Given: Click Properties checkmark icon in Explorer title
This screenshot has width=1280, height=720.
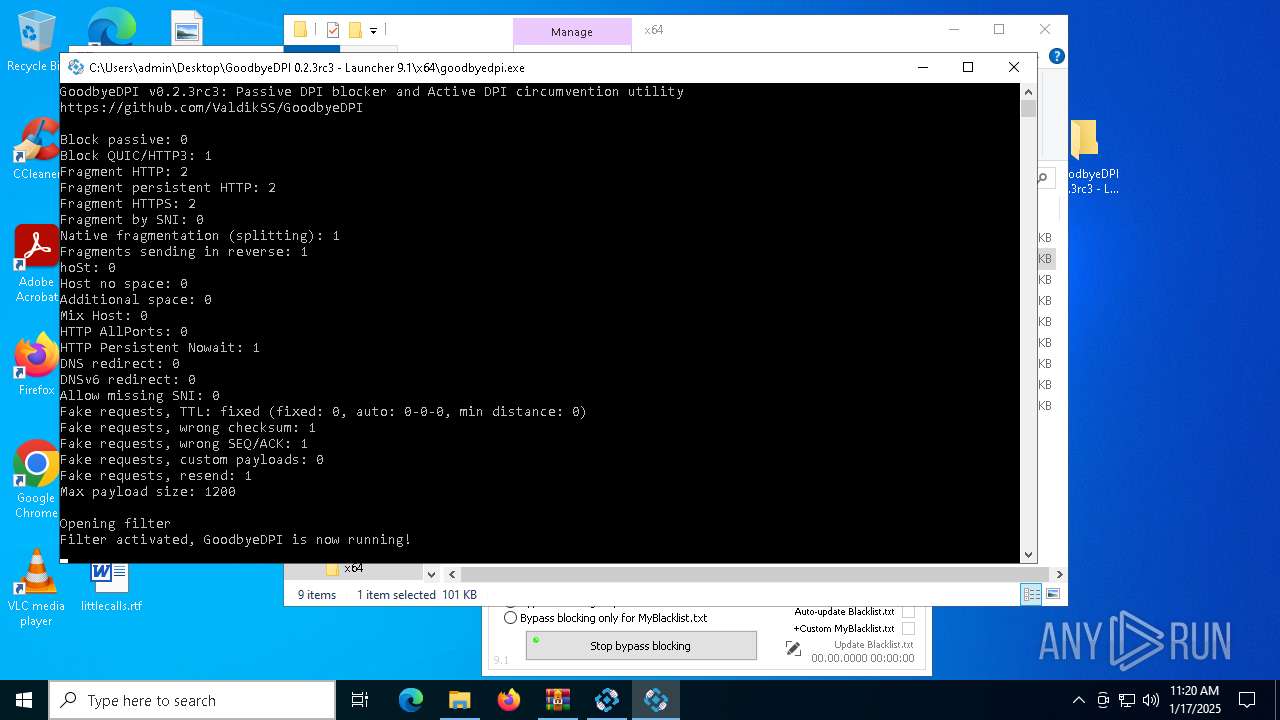Looking at the screenshot, I should pyautogui.click(x=333, y=30).
